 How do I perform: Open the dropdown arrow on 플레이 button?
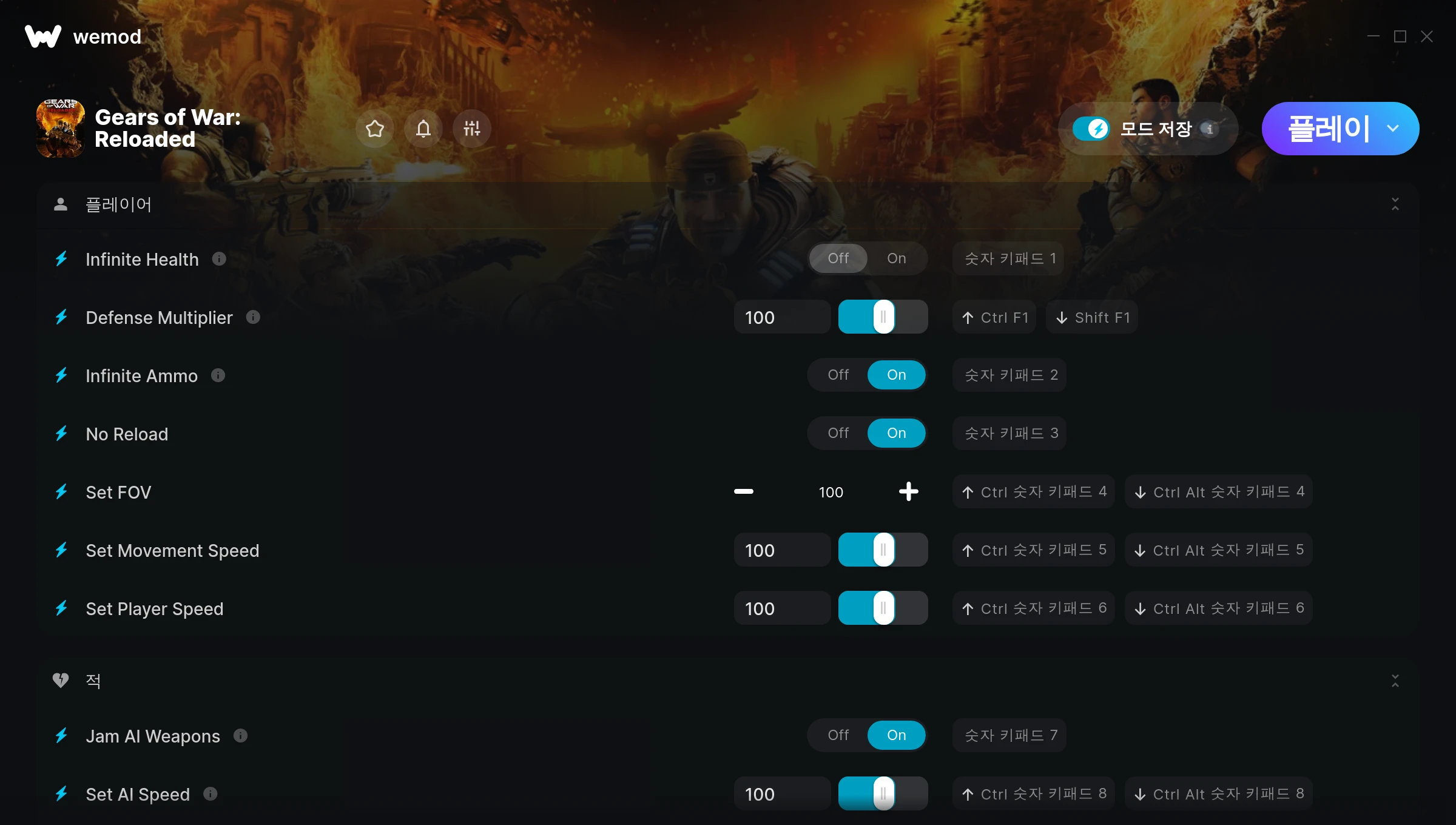tap(1394, 129)
